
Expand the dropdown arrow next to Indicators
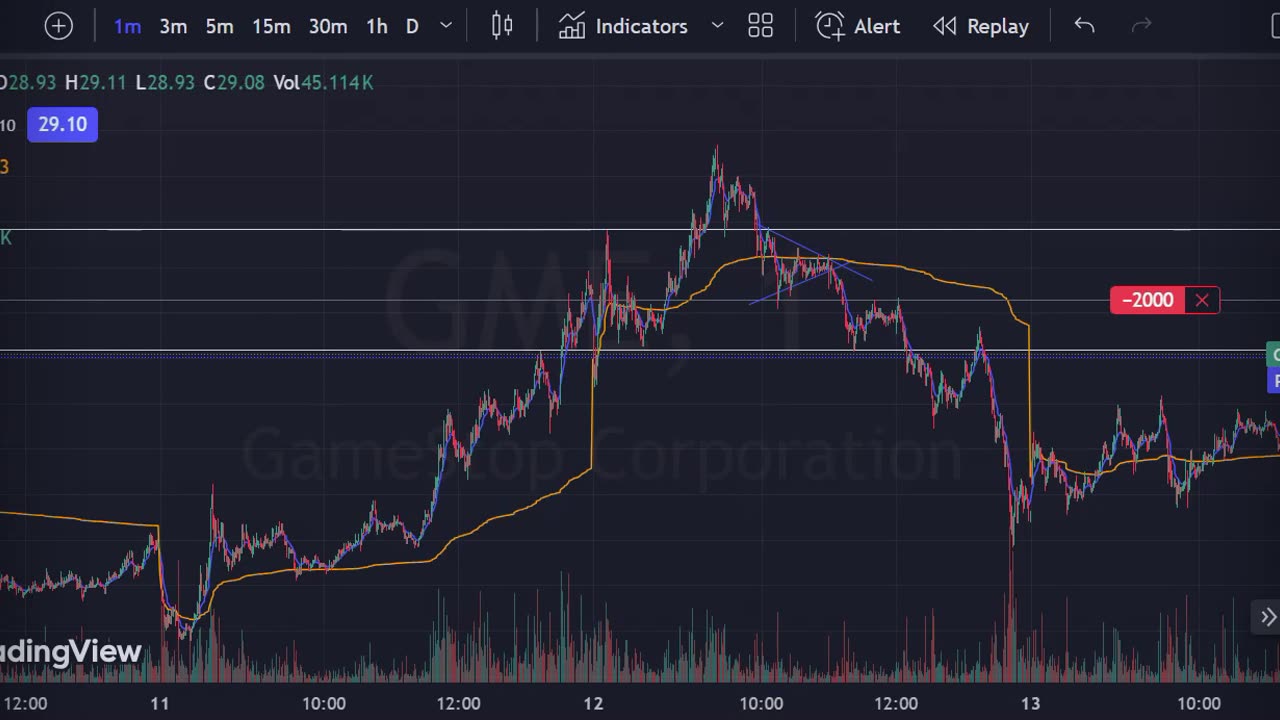point(717,26)
